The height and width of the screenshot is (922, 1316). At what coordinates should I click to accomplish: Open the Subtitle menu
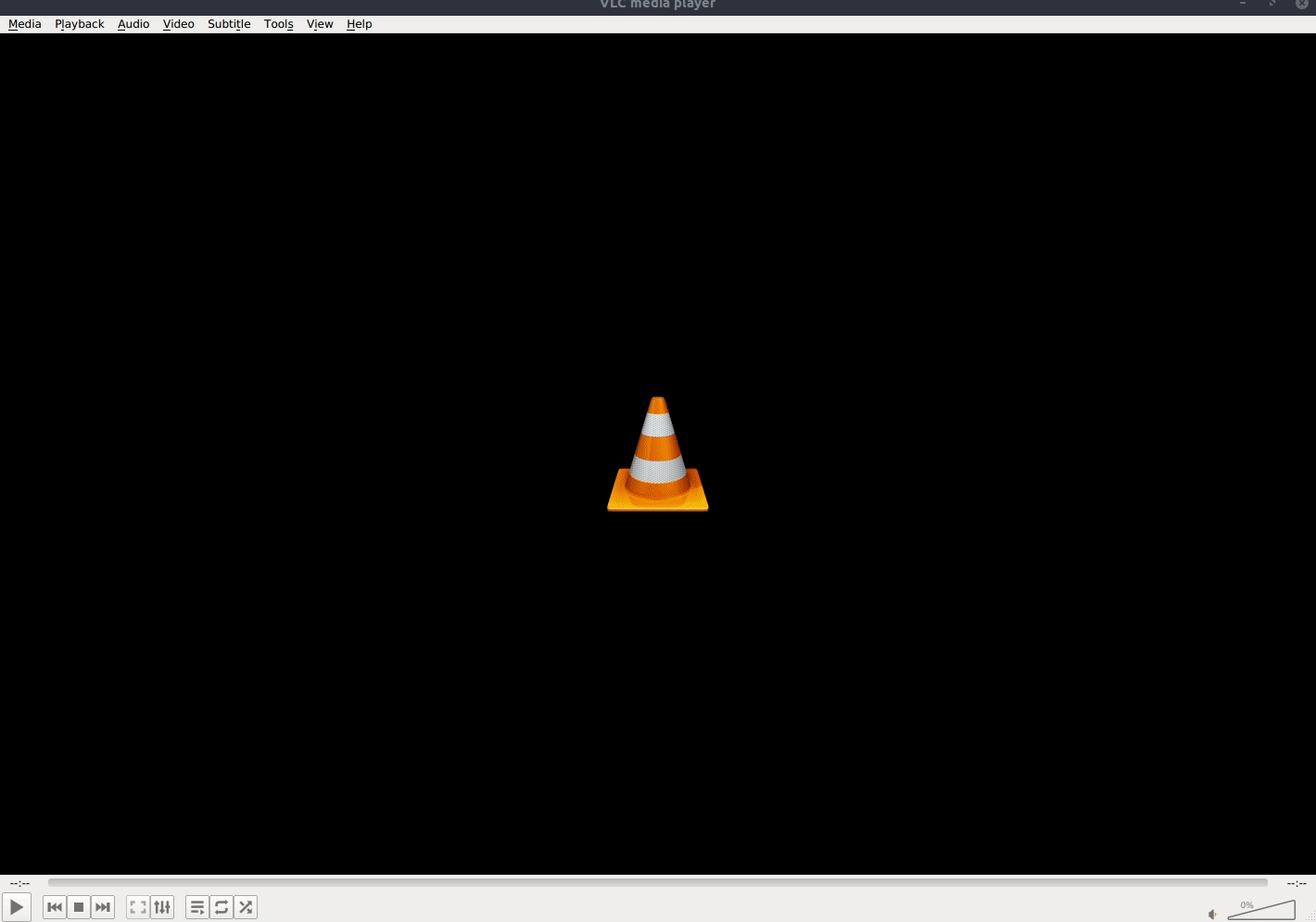228,23
